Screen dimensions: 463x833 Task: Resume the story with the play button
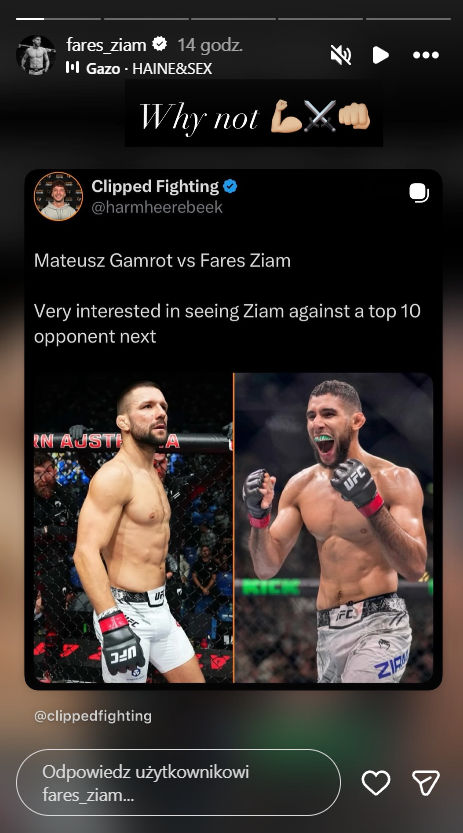pyautogui.click(x=380, y=55)
